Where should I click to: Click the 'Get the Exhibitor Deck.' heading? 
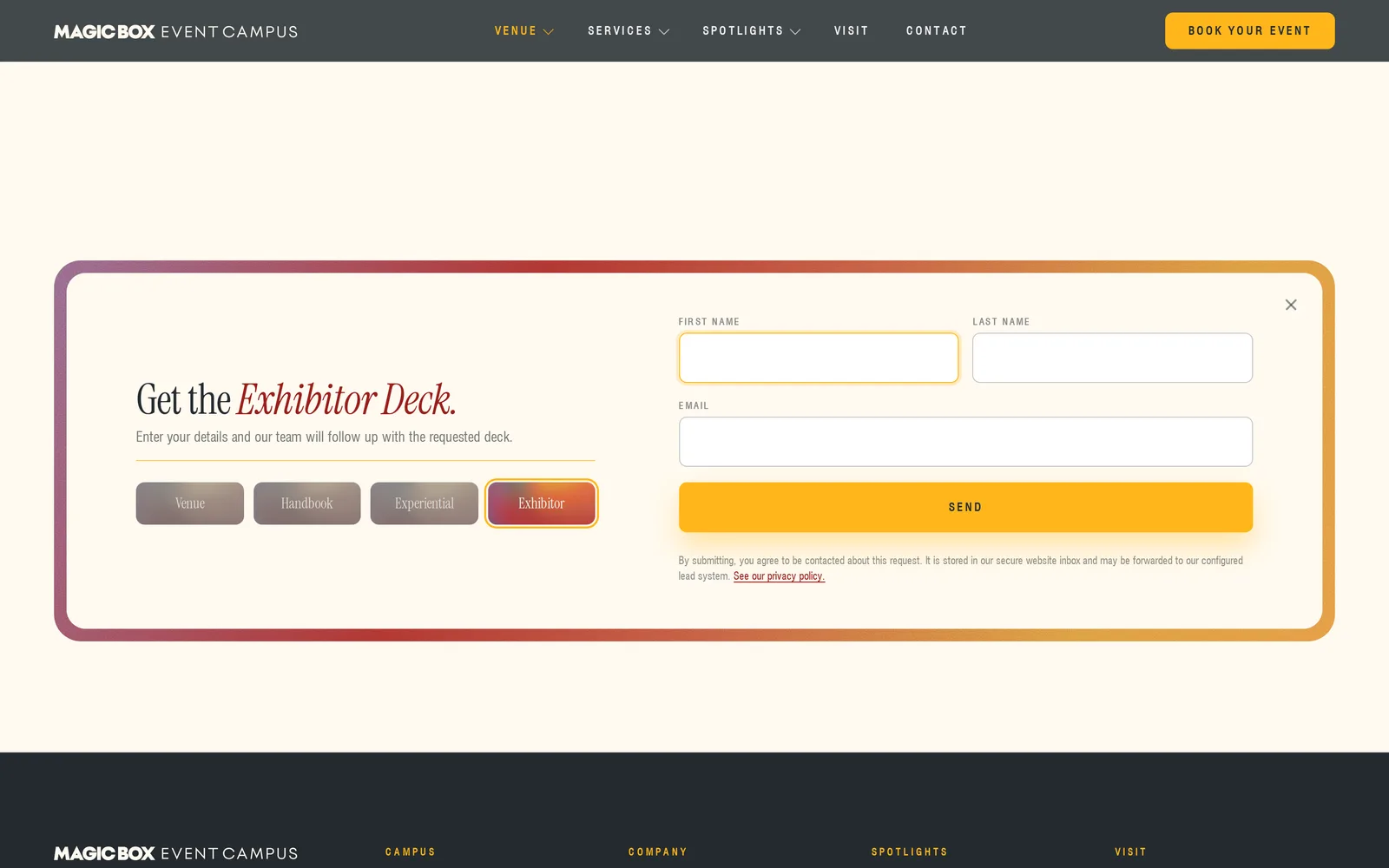pos(296,399)
